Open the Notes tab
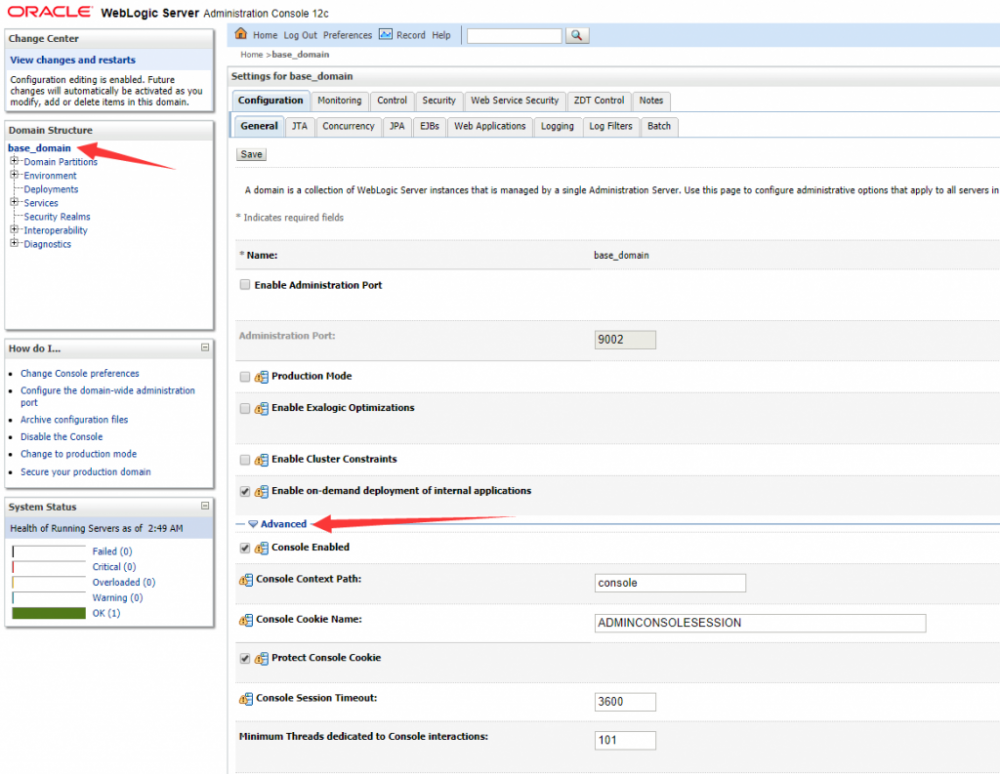Screen dimensions: 1000x774 (651, 101)
